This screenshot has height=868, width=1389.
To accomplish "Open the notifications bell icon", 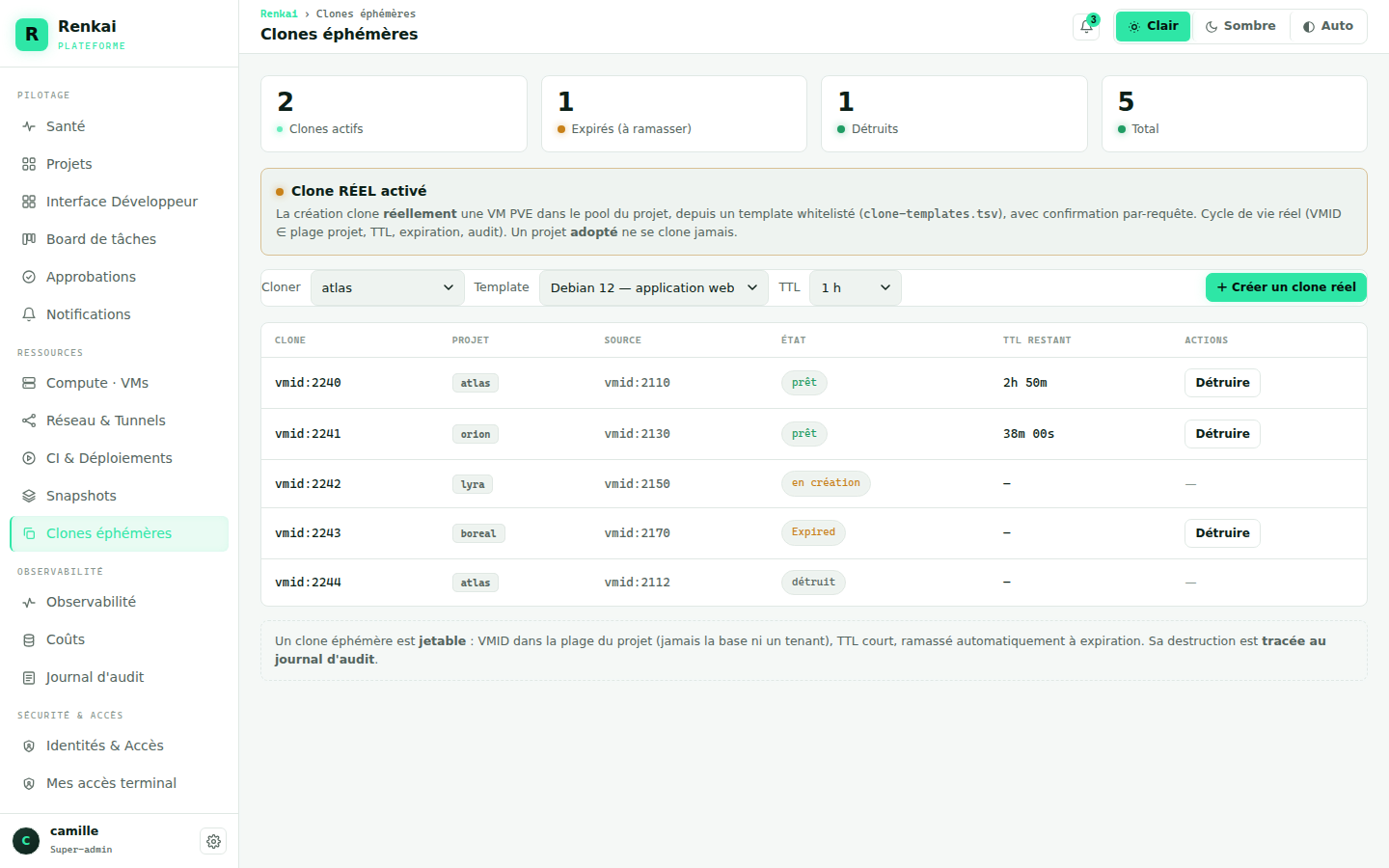I will tap(1086, 27).
